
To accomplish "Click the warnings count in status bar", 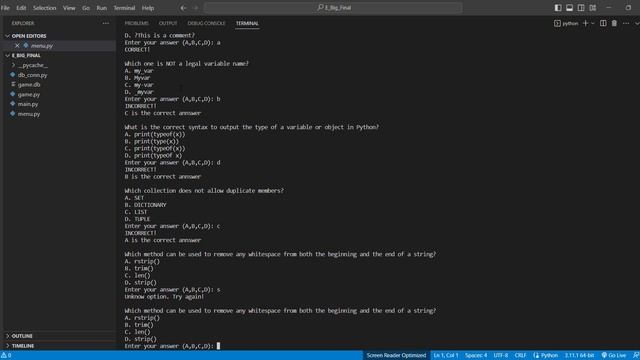I will [x=6, y=356].
